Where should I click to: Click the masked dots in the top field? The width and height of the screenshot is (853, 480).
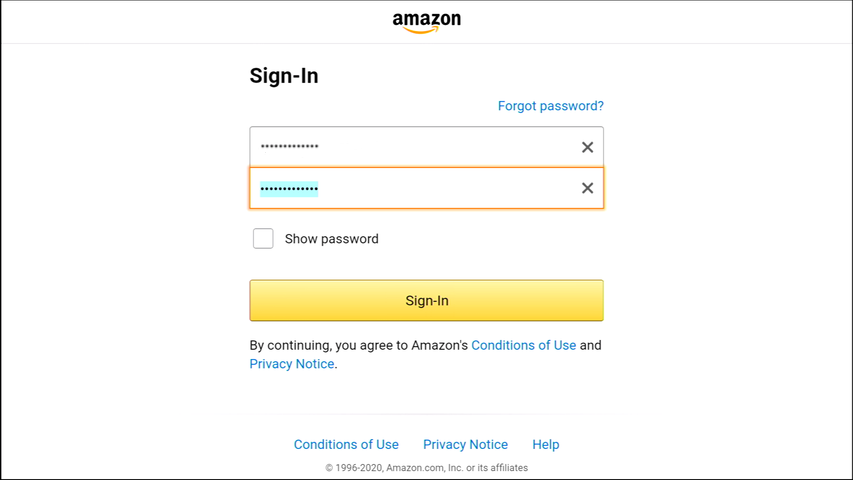(289, 146)
